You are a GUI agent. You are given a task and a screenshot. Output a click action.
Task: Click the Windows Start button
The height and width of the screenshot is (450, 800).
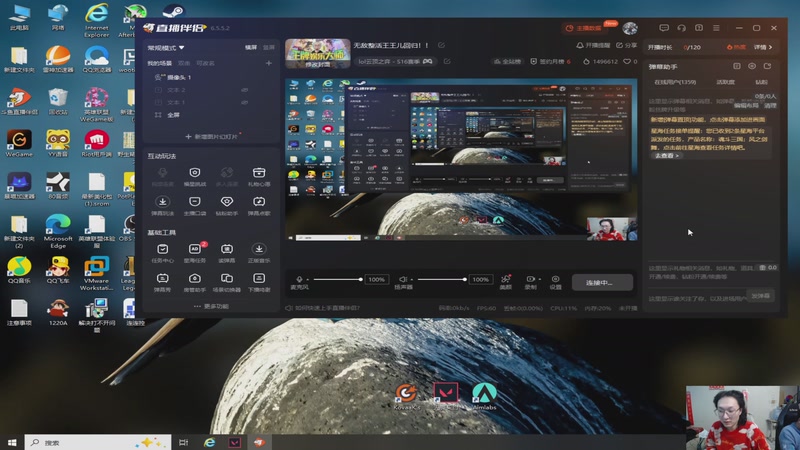point(12,442)
